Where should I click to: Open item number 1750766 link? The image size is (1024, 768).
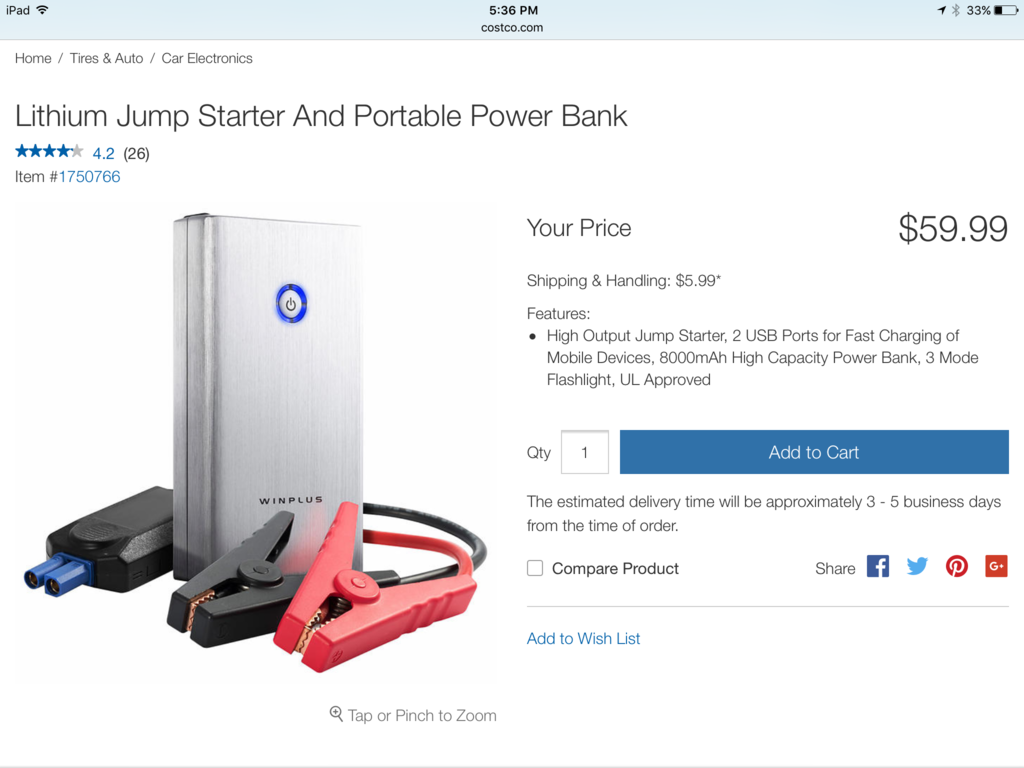pos(89,177)
